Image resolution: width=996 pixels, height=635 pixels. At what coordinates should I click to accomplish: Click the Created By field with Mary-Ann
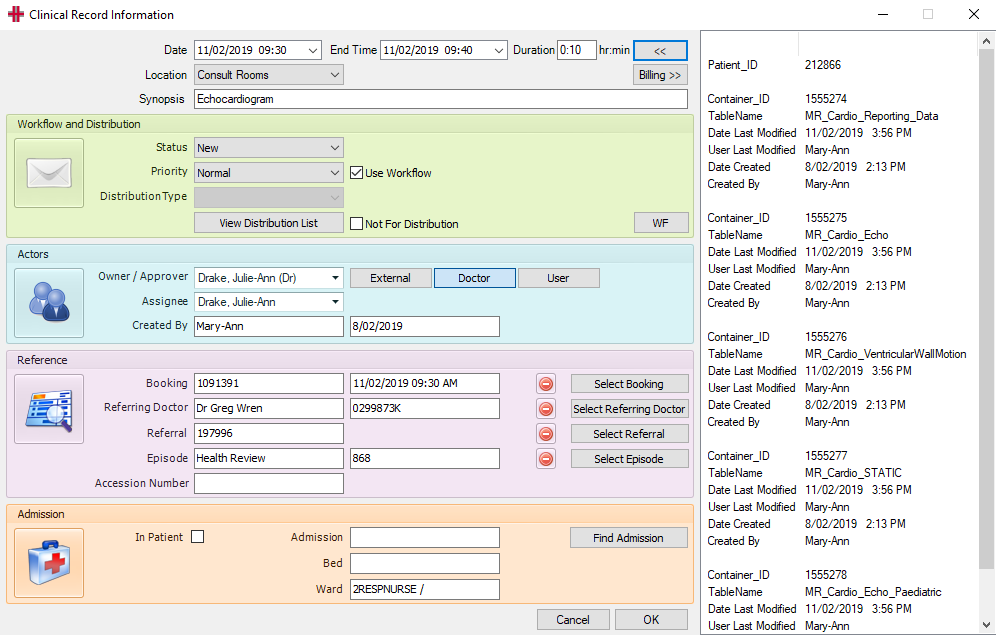pyautogui.click(x=269, y=326)
